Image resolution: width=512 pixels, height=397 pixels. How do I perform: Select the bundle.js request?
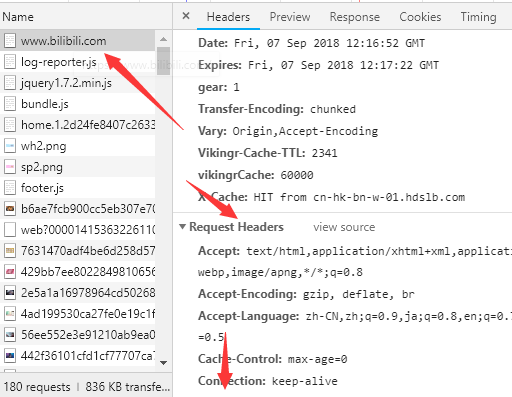click(x=77, y=104)
